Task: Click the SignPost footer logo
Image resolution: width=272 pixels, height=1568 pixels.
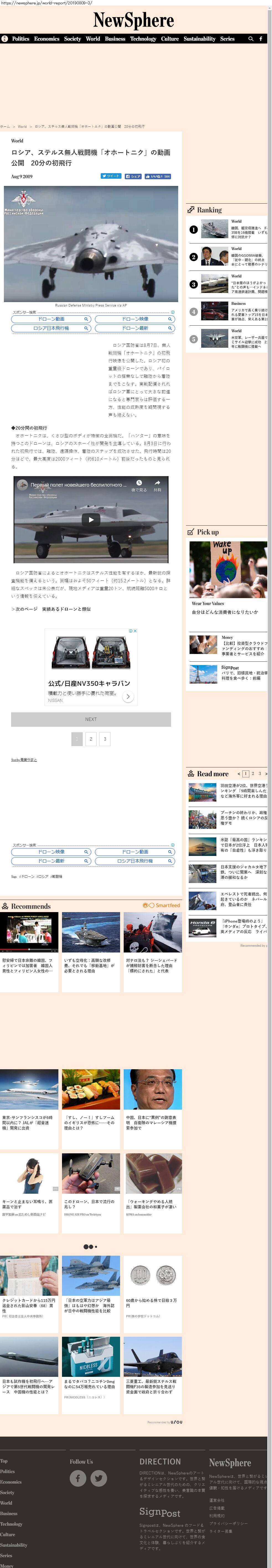Action: pos(159,1512)
